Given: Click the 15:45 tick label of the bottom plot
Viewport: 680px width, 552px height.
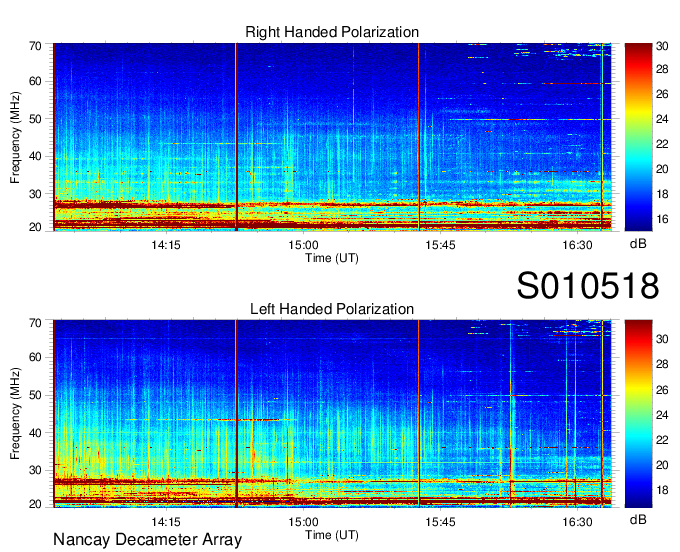Looking at the screenshot, I should [x=440, y=522].
